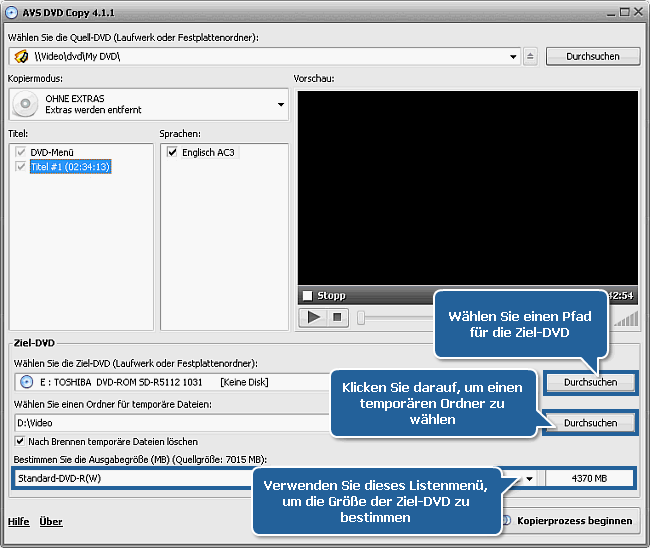Click the preview seek slider handle
This screenshot has width=650, height=548.
361,318
